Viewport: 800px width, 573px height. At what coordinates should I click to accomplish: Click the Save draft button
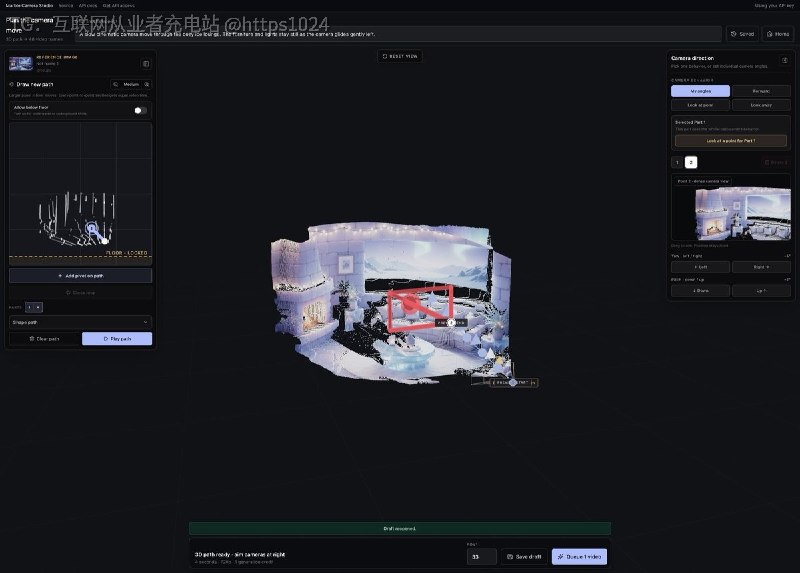pos(524,557)
